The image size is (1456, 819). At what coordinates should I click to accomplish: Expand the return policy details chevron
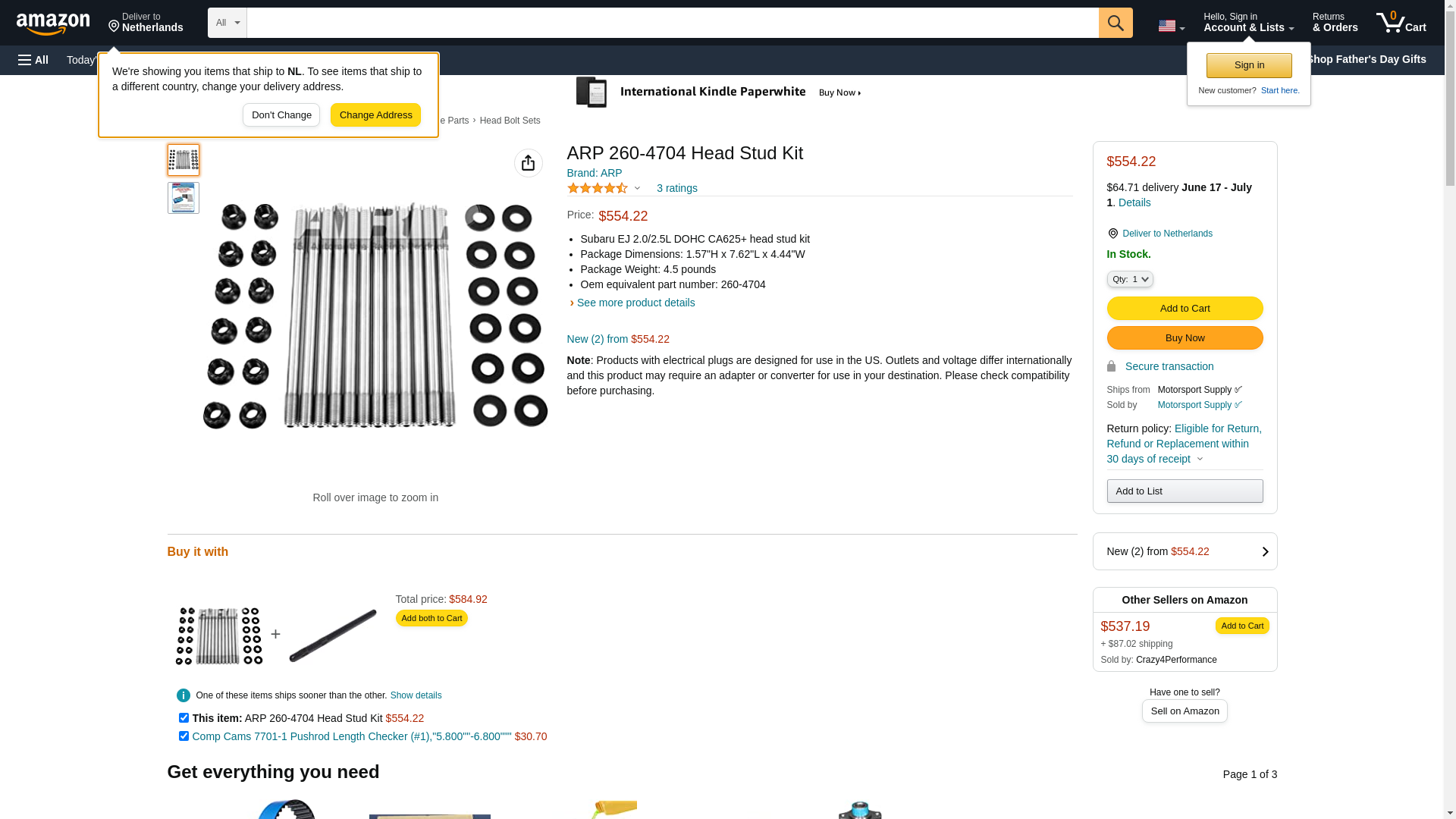(1200, 459)
